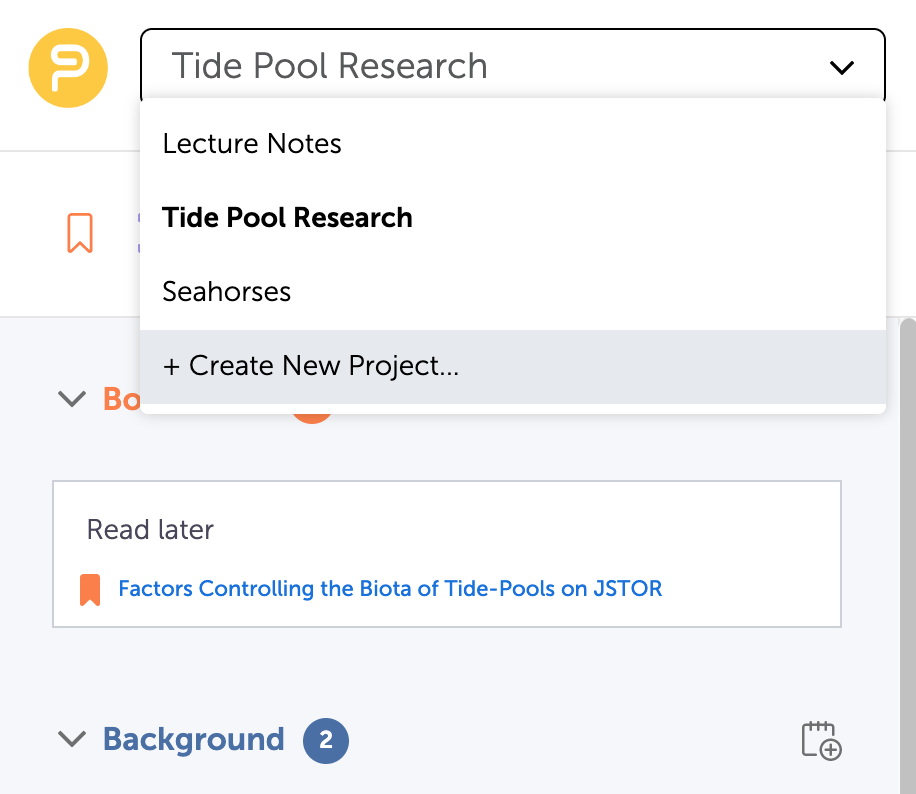Choose Seahorses from the project list
This screenshot has width=916, height=794.
[x=513, y=292]
